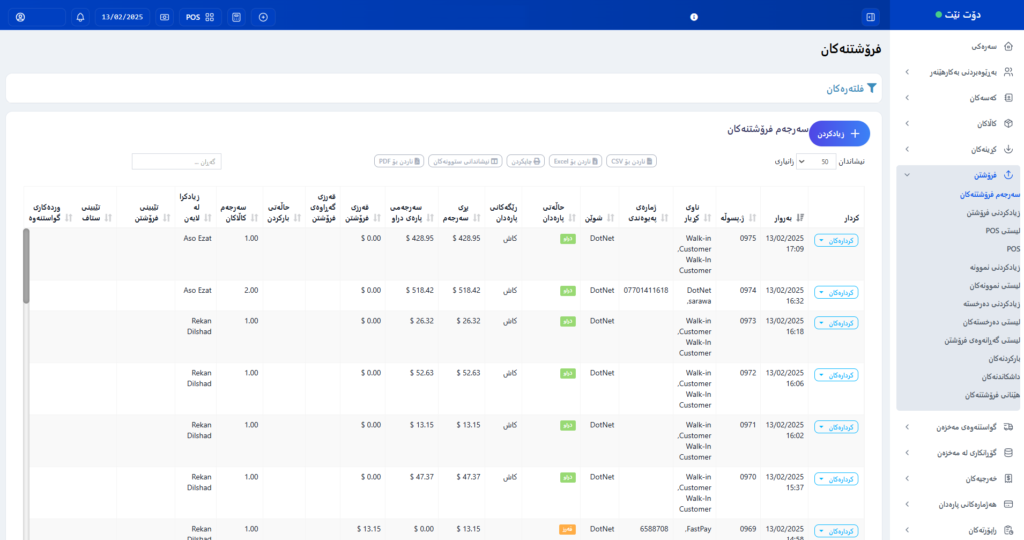This screenshot has width=1024, height=540.
Task: Click the users icon in sidebar
Action: click(x=1008, y=72)
